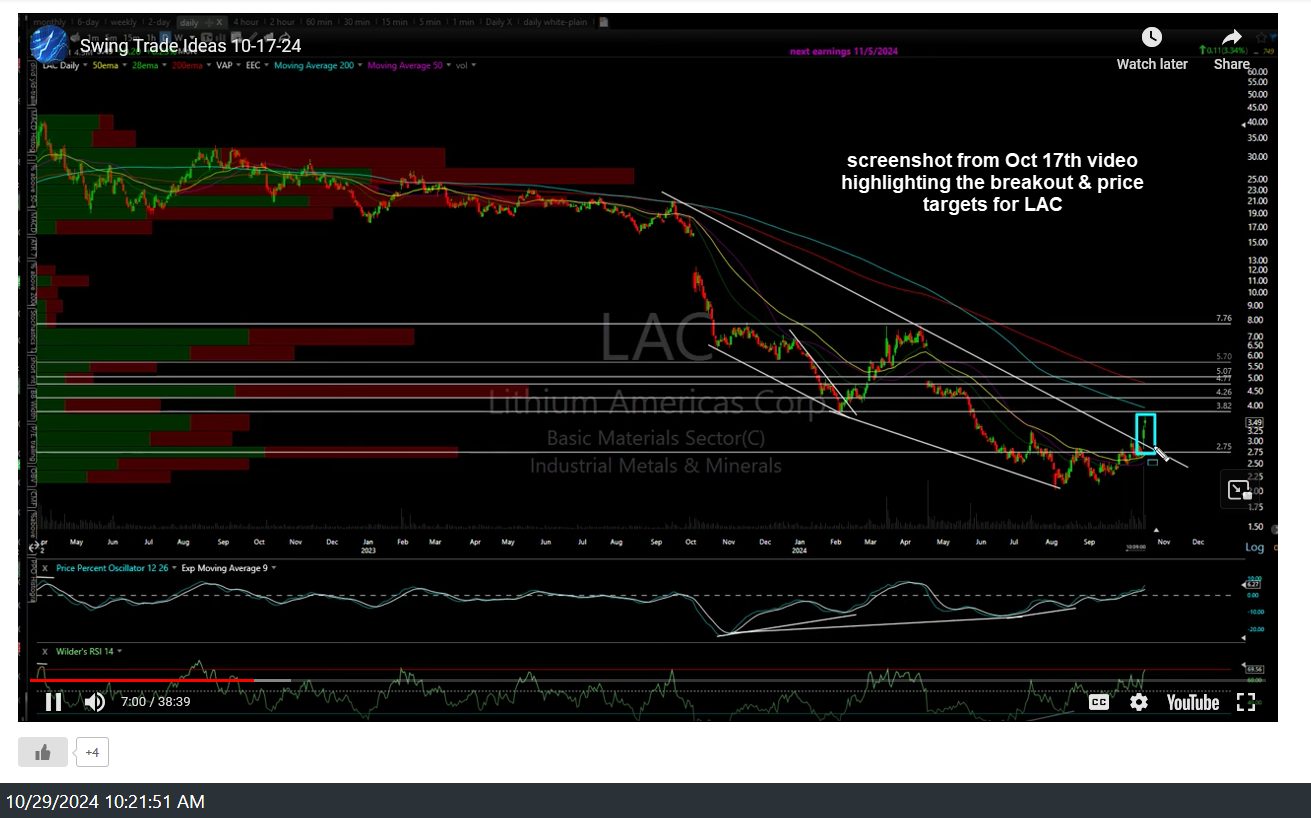Toggle closed captions on the video
1311x818 pixels.
pyautogui.click(x=1098, y=702)
